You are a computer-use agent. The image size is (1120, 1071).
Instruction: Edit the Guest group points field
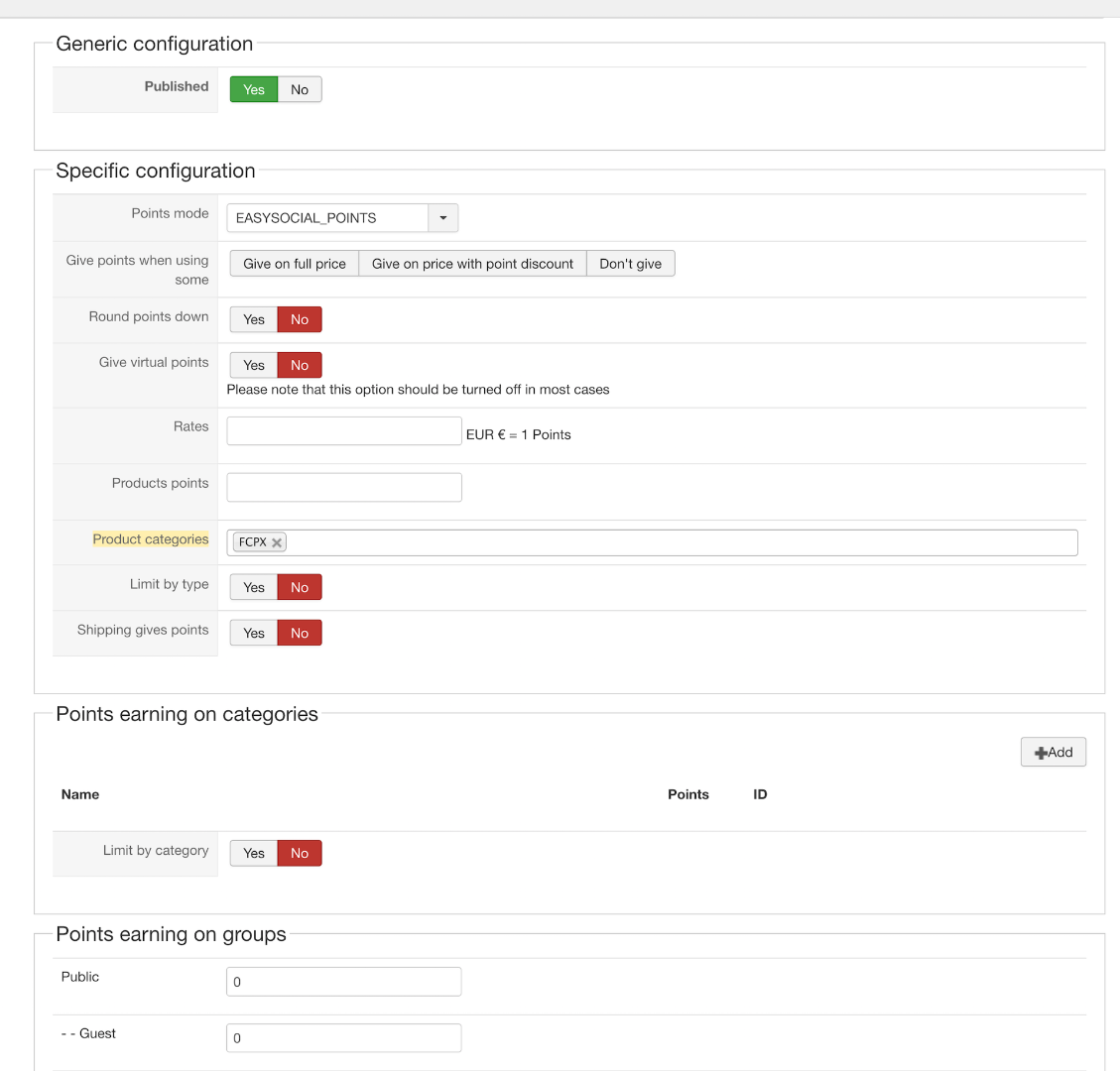(x=344, y=1038)
